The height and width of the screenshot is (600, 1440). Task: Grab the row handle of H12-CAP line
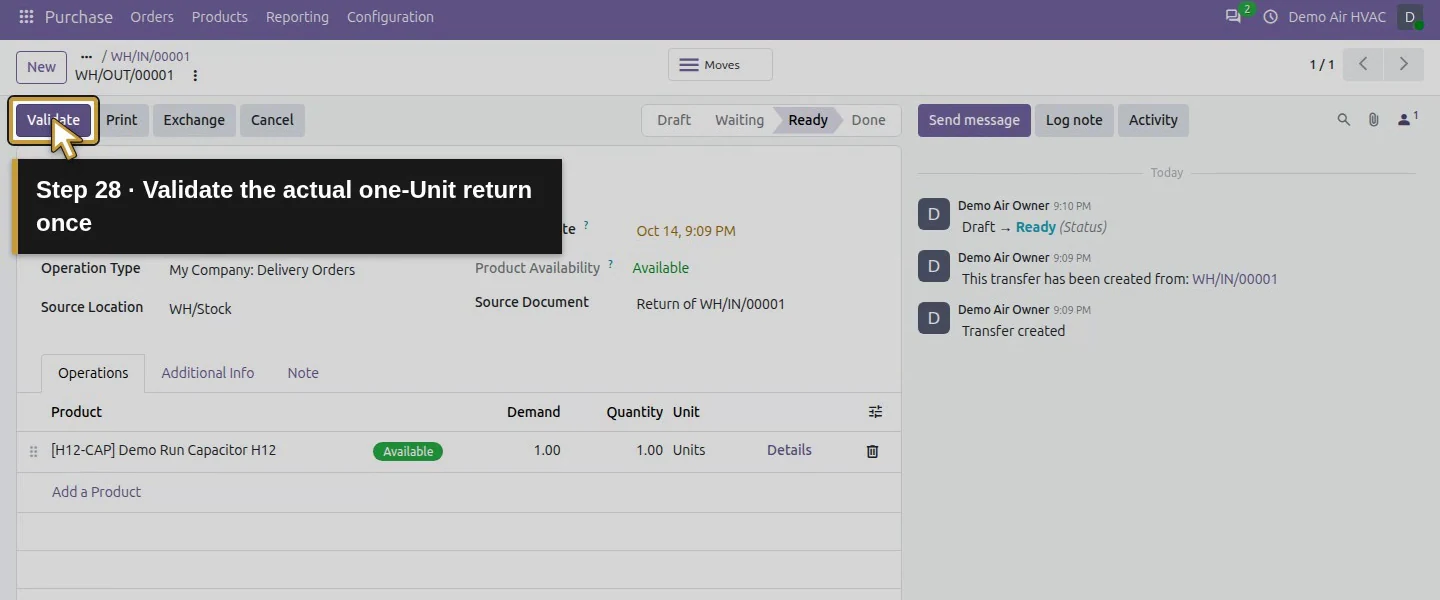pyautogui.click(x=33, y=452)
